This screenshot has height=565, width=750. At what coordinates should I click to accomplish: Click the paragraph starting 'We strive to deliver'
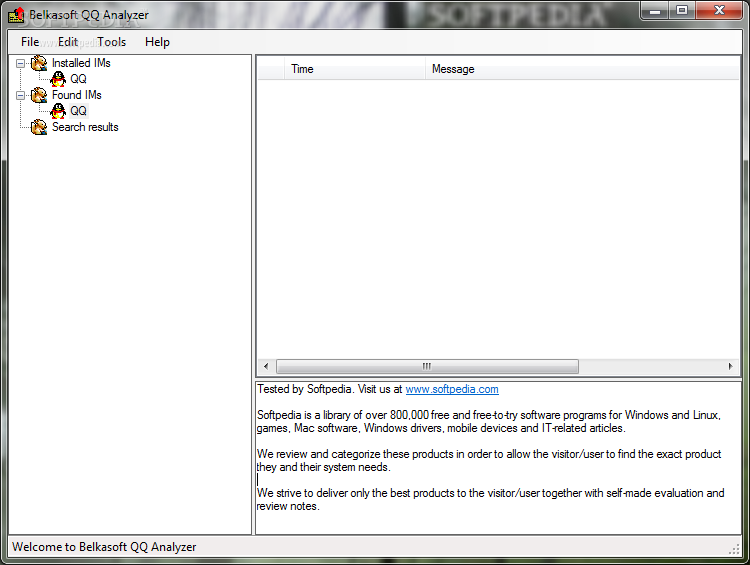pyautogui.click(x=490, y=499)
